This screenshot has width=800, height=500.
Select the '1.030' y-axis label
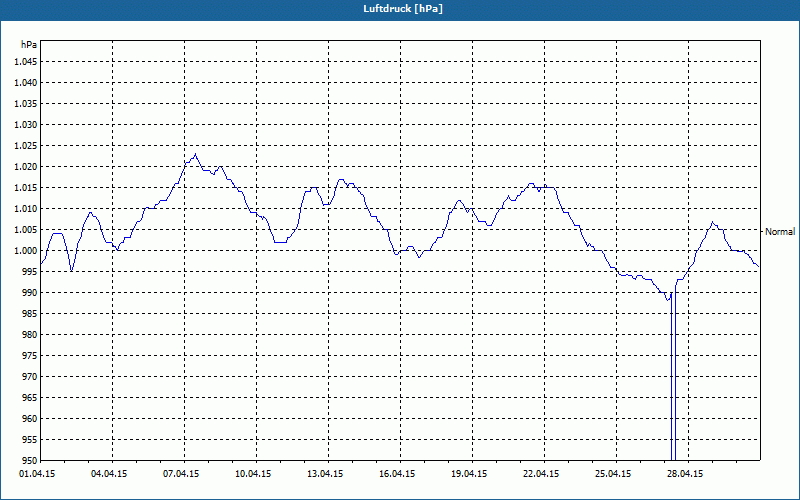(26, 124)
